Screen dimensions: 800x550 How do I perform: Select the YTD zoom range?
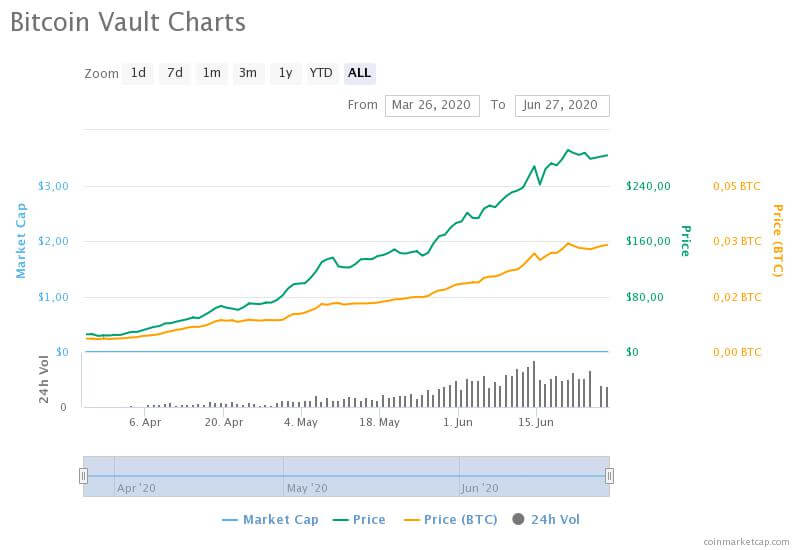tap(321, 73)
